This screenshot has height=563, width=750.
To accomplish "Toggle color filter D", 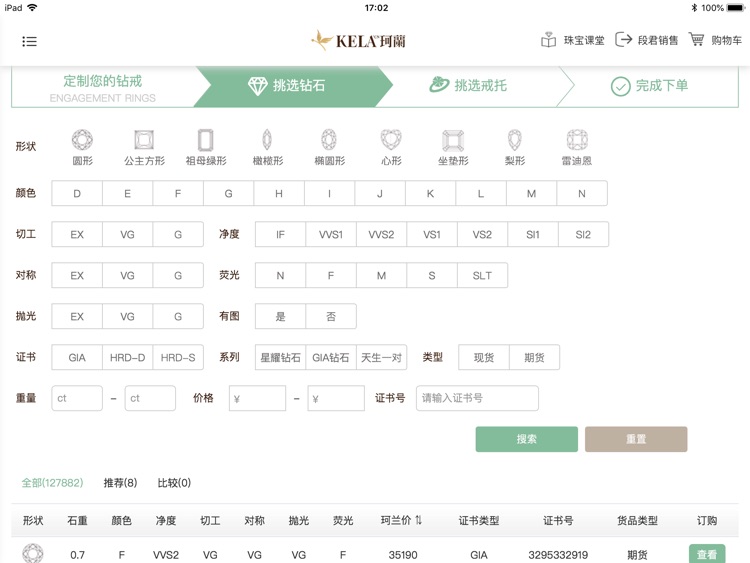I will click(x=77, y=193).
